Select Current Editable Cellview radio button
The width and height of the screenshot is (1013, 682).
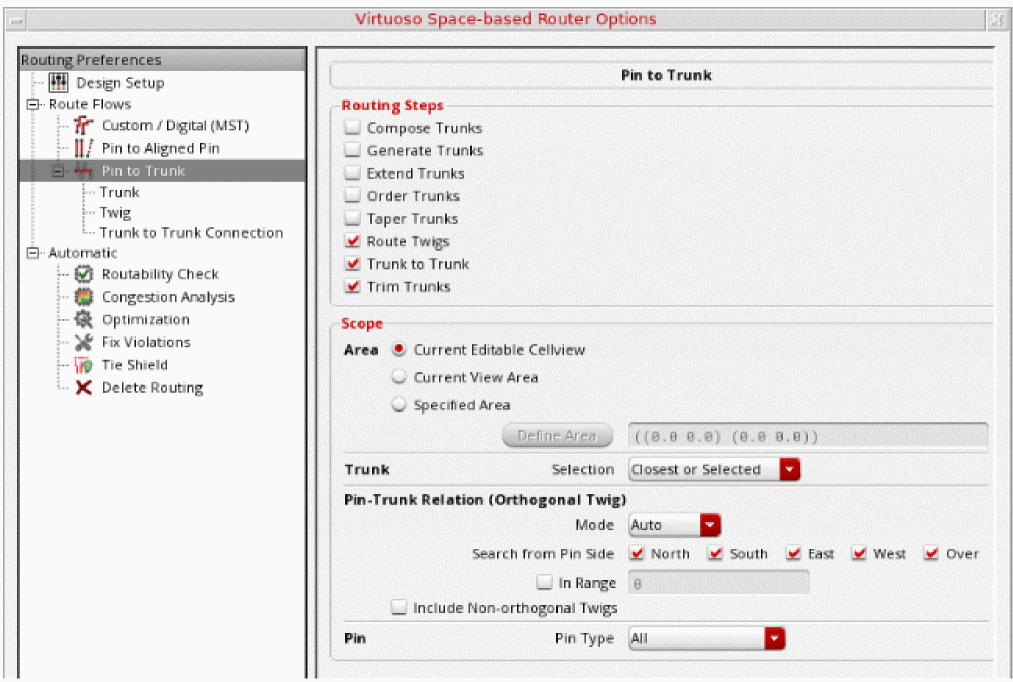(x=399, y=349)
